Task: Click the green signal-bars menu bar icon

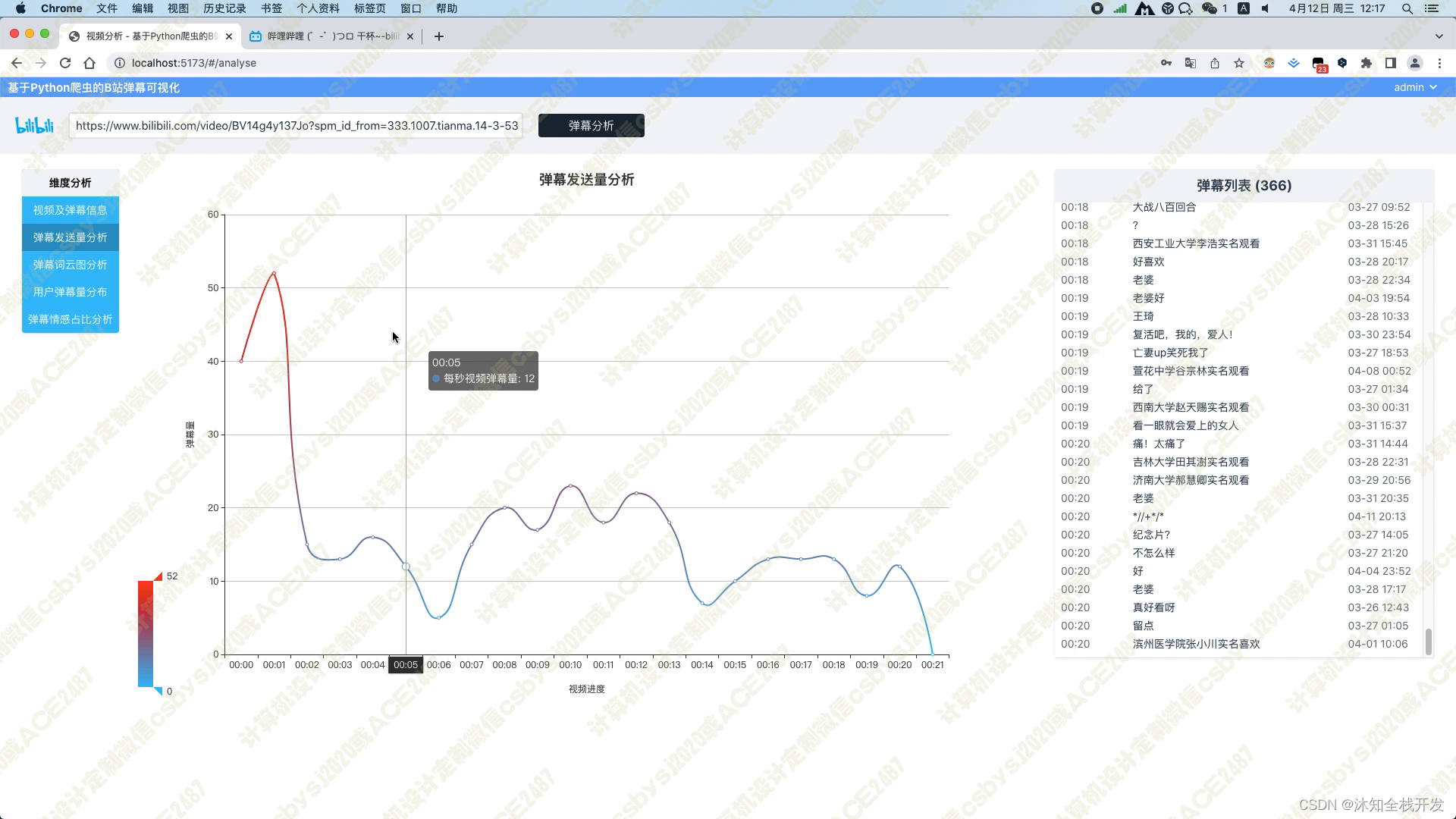Action: tap(1120, 8)
